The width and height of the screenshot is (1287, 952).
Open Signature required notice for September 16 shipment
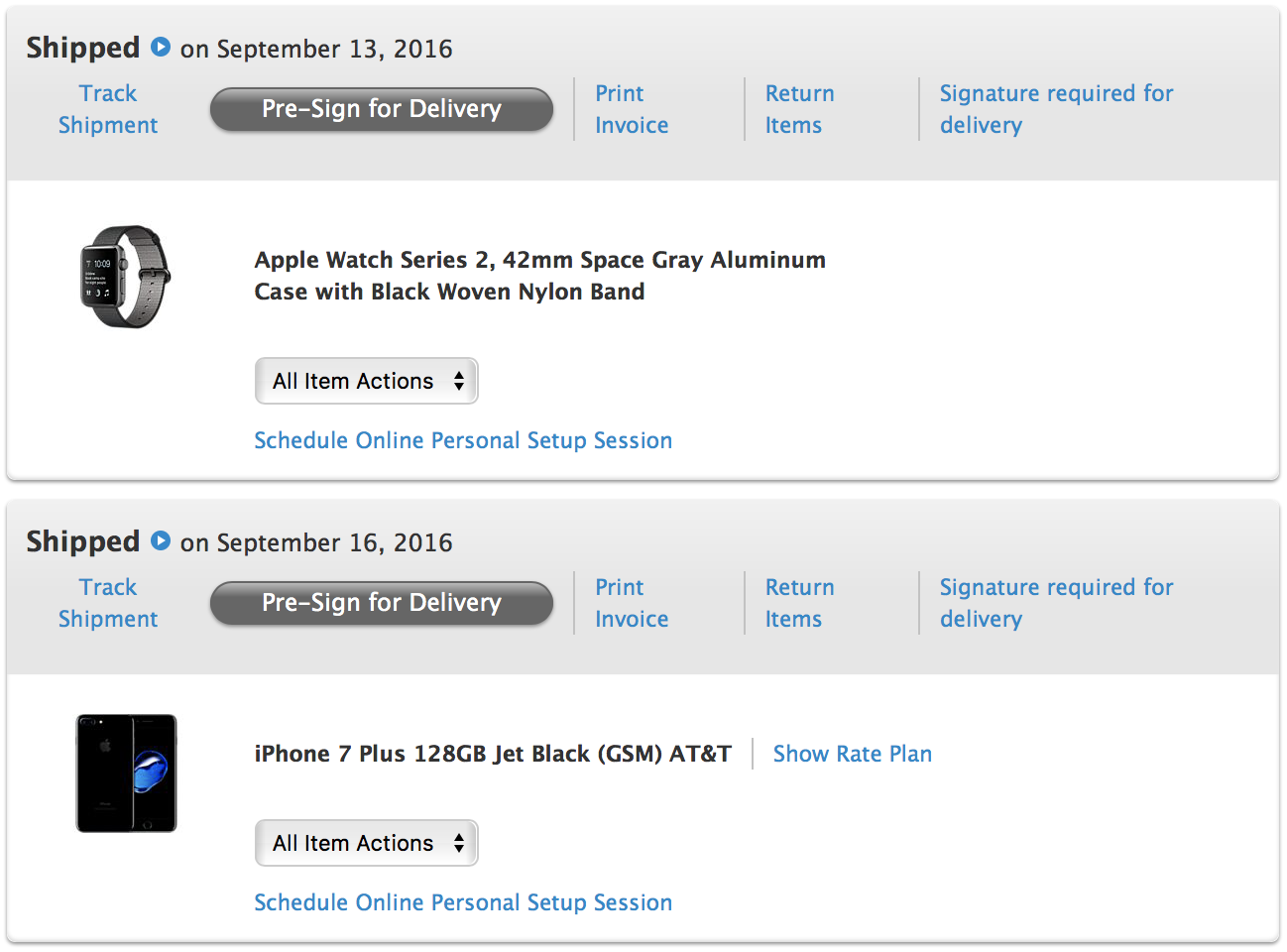[x=1056, y=603]
